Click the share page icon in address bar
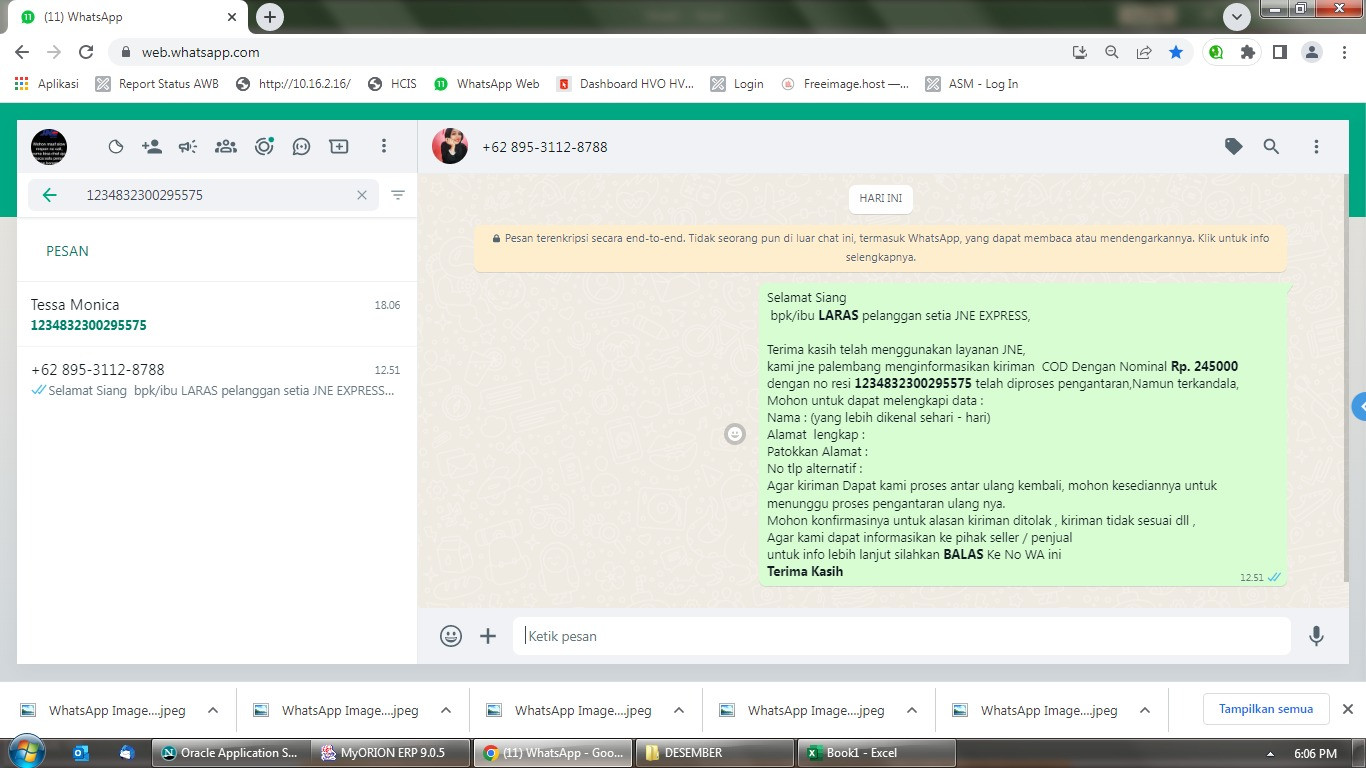This screenshot has height=768, width=1366. 1144,52
